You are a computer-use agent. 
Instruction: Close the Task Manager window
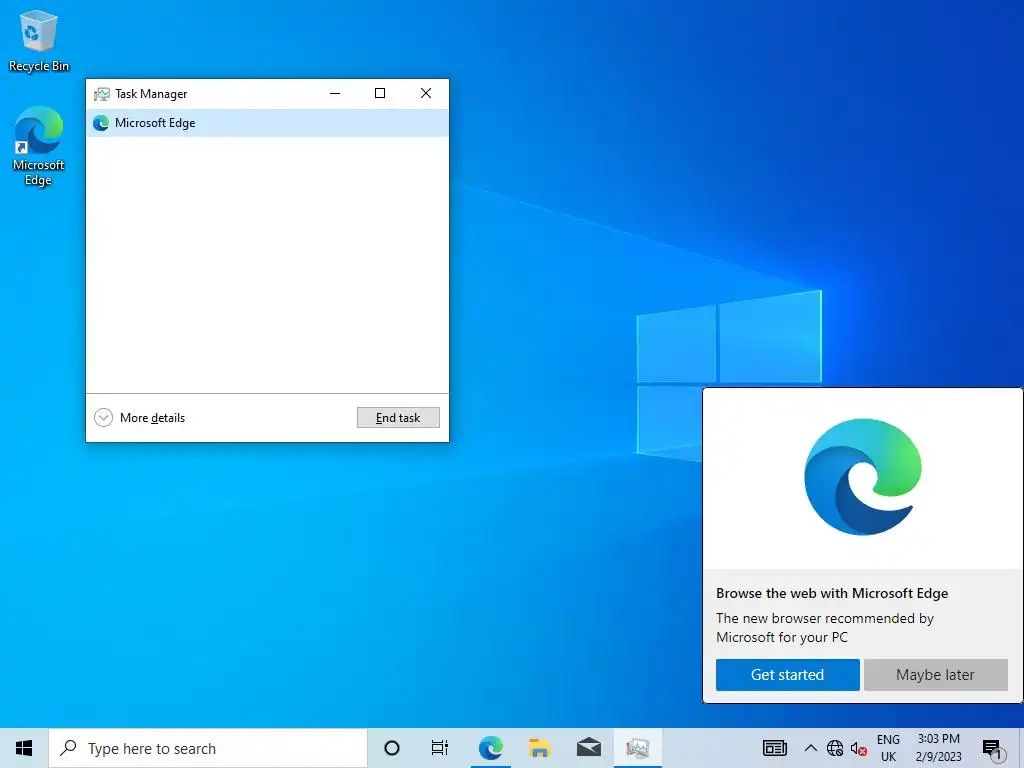[x=426, y=93]
